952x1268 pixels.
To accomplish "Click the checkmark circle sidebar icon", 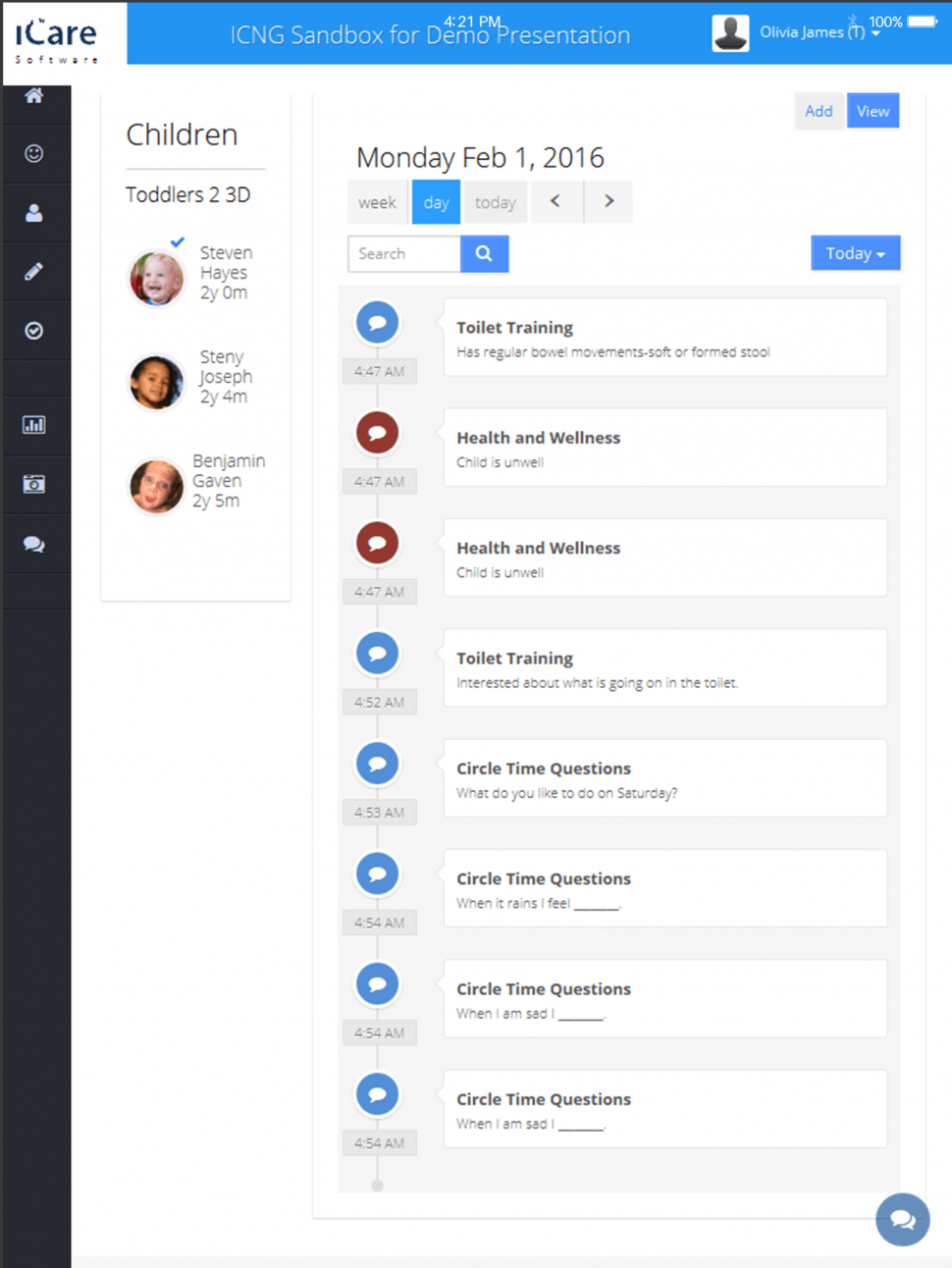I will [x=34, y=331].
